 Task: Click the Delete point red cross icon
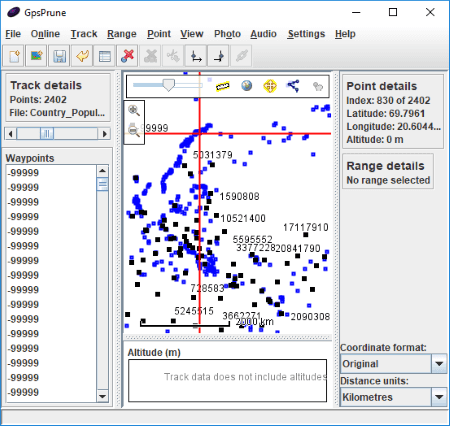tap(127, 56)
